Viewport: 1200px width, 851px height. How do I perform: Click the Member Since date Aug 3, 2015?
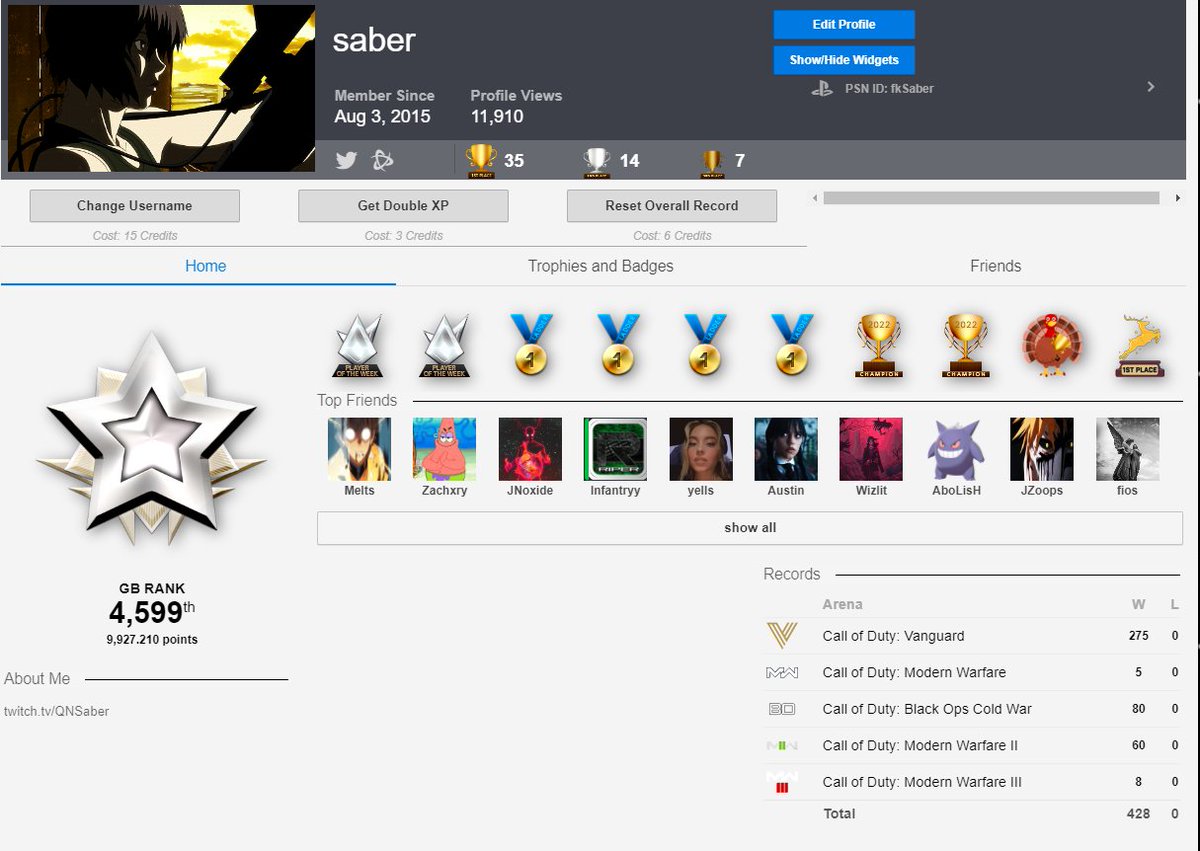(x=382, y=117)
